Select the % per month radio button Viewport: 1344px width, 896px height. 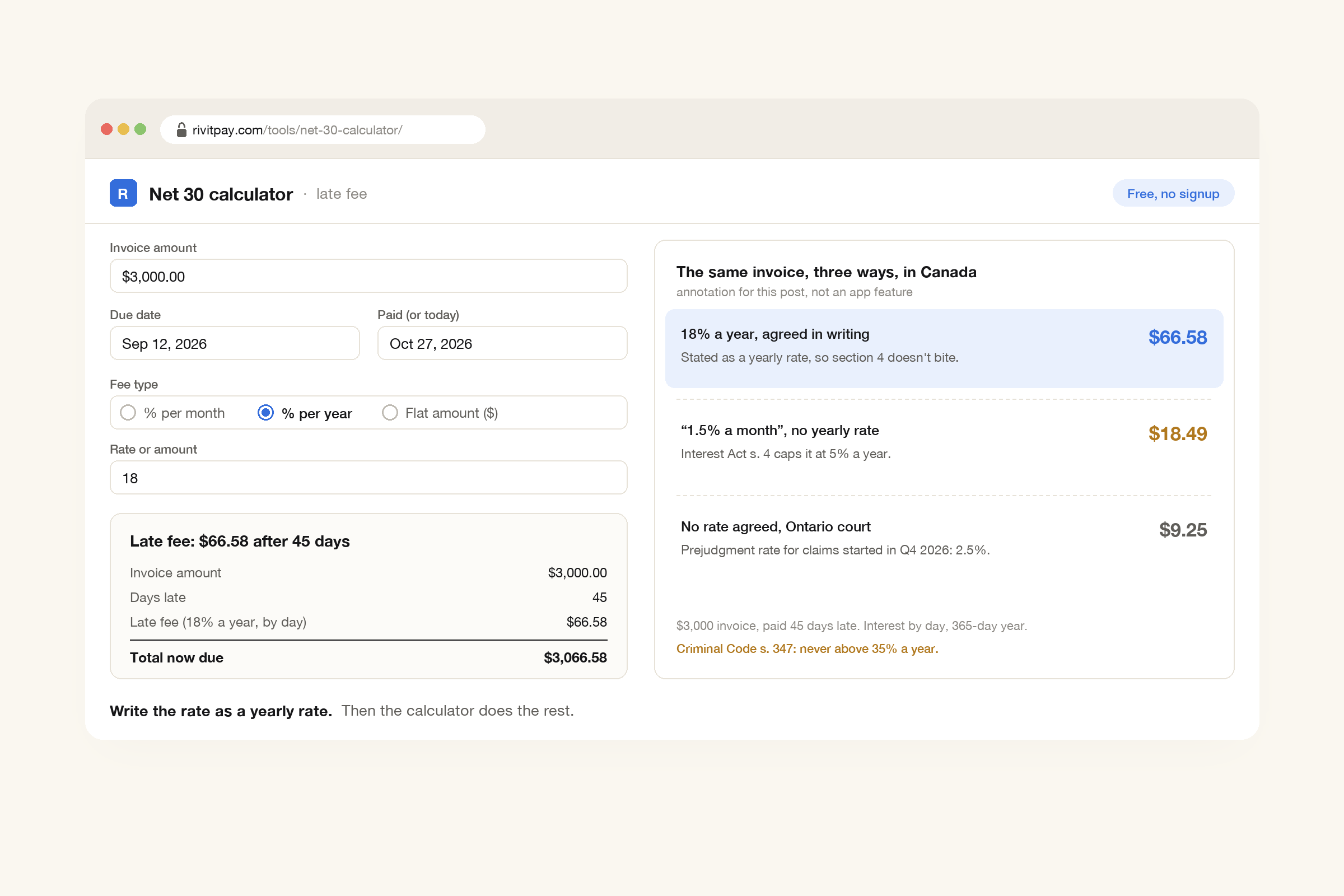pyautogui.click(x=128, y=413)
